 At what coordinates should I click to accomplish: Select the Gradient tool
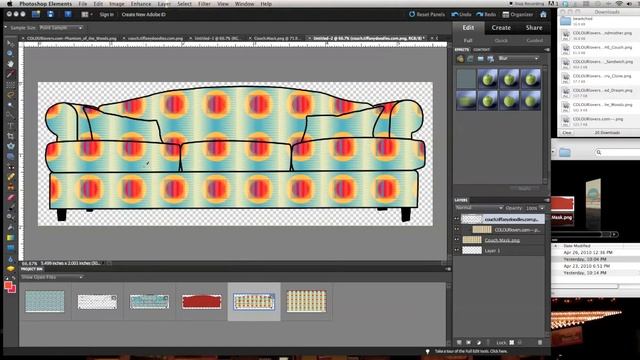click(x=10, y=238)
